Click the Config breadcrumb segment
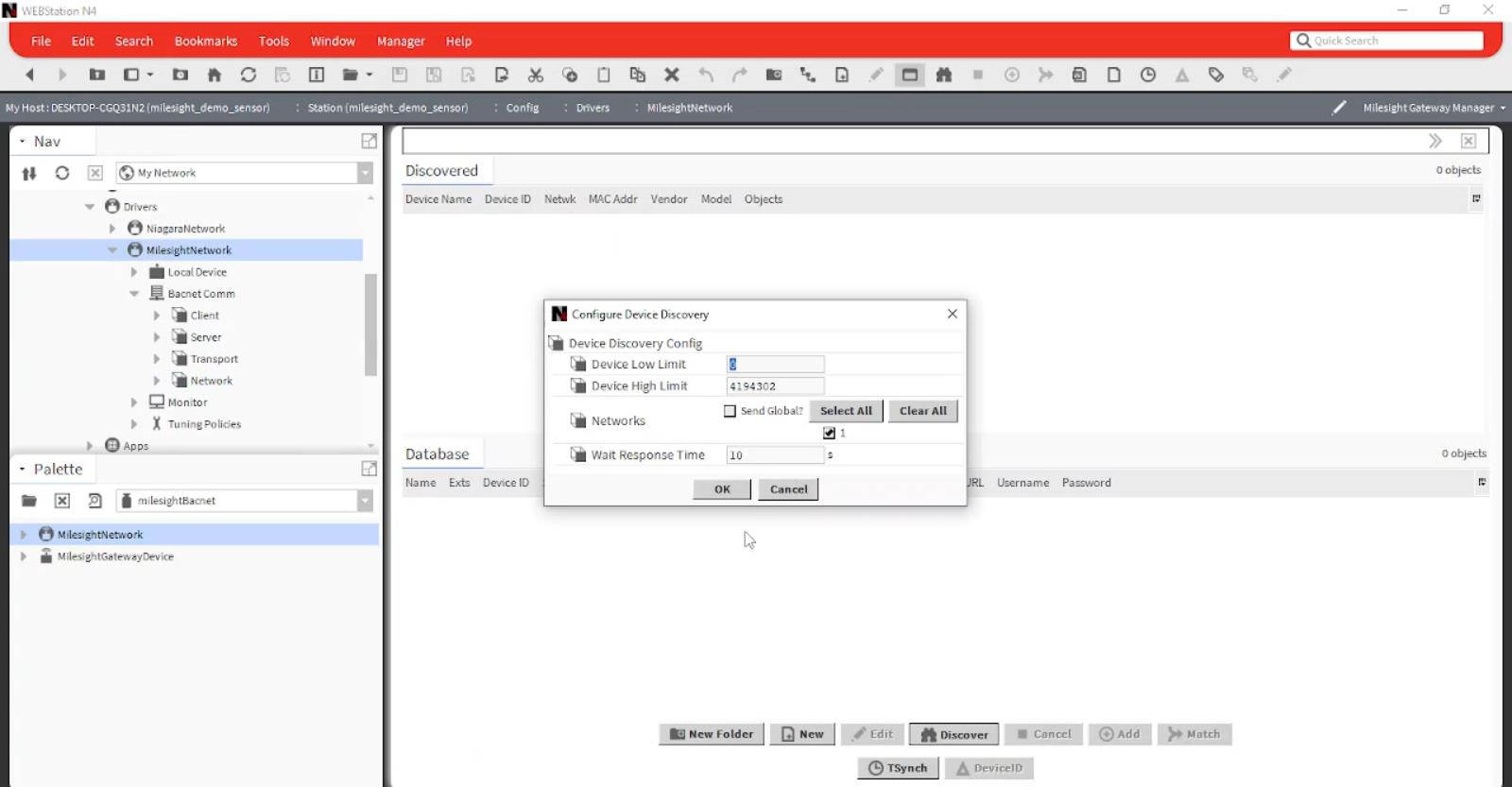Viewport: 1512px width, 787px height. [522, 108]
